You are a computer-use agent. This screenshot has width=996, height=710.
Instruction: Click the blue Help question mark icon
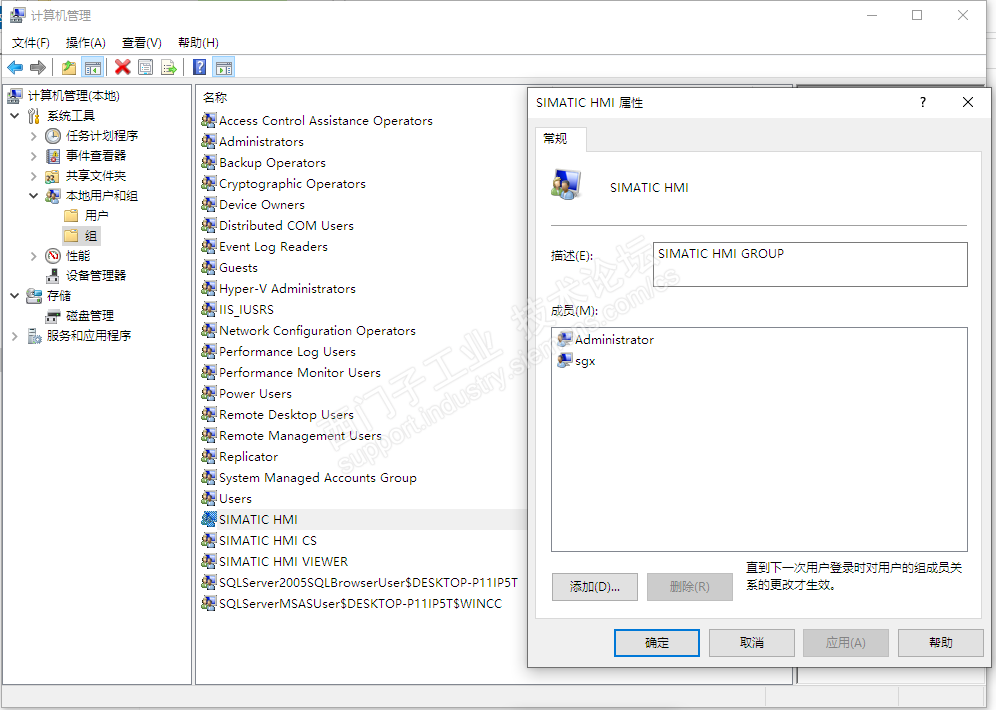pyautogui.click(x=199, y=67)
